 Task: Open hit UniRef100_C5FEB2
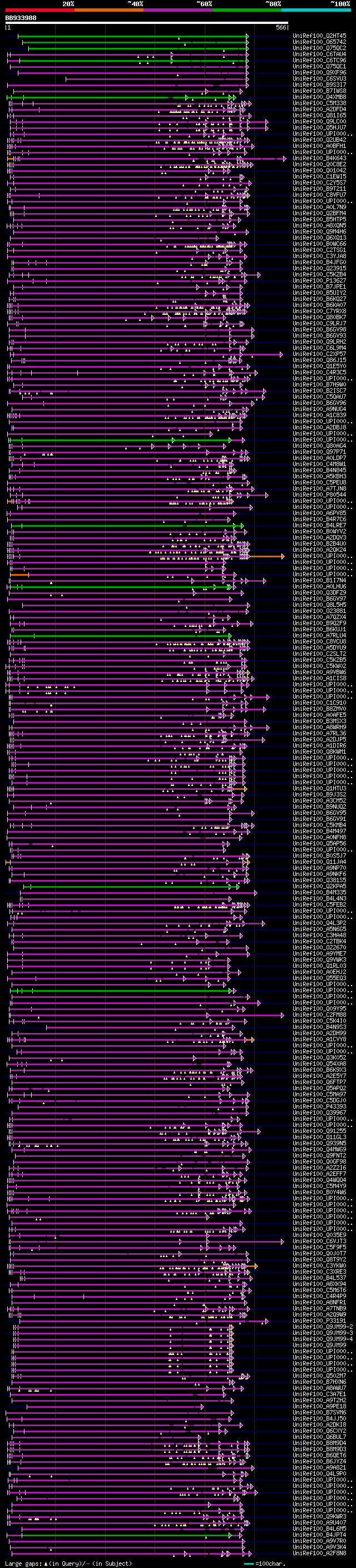tap(319, 904)
